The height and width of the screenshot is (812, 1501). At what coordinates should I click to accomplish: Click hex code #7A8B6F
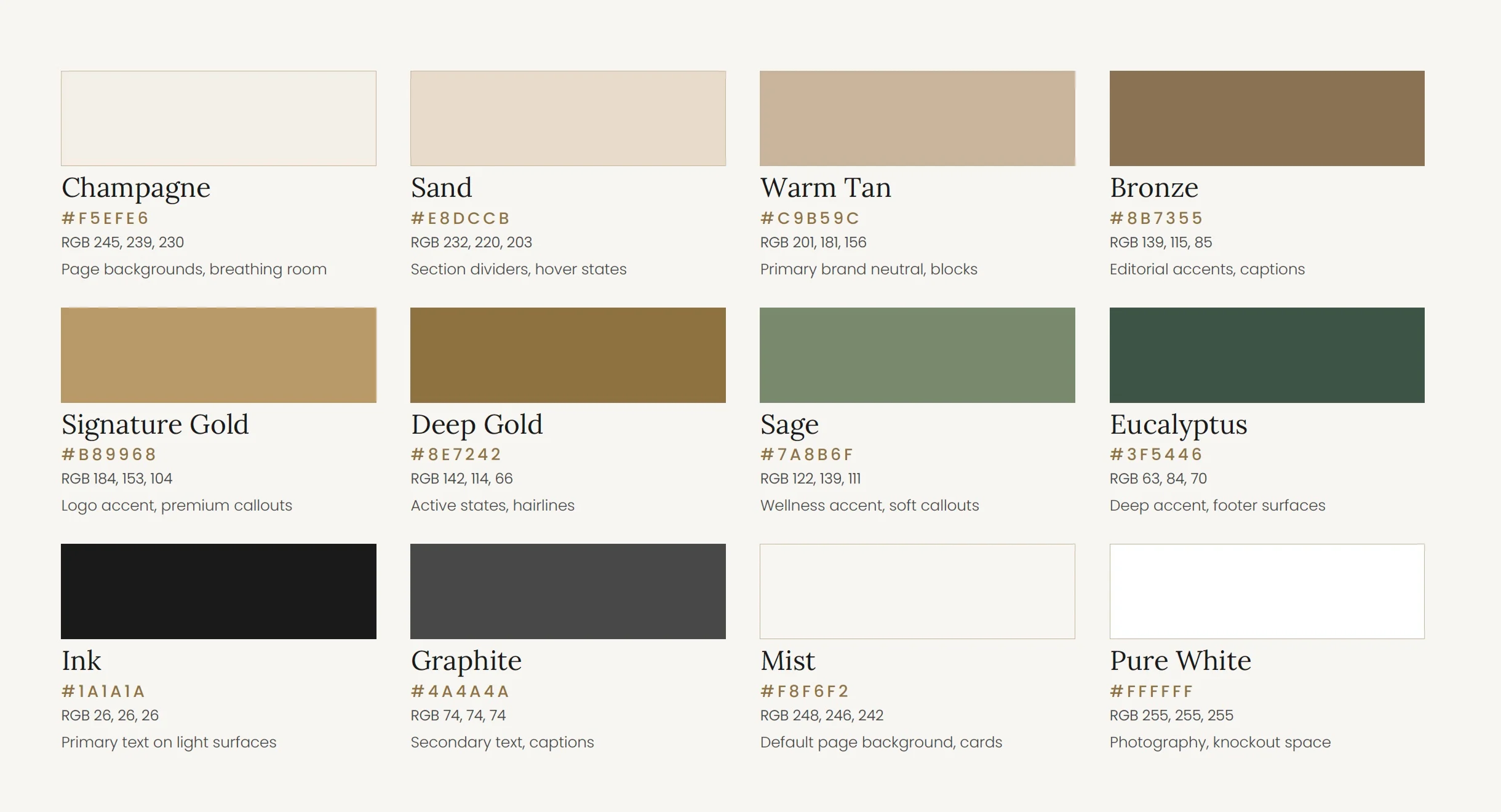tap(807, 455)
